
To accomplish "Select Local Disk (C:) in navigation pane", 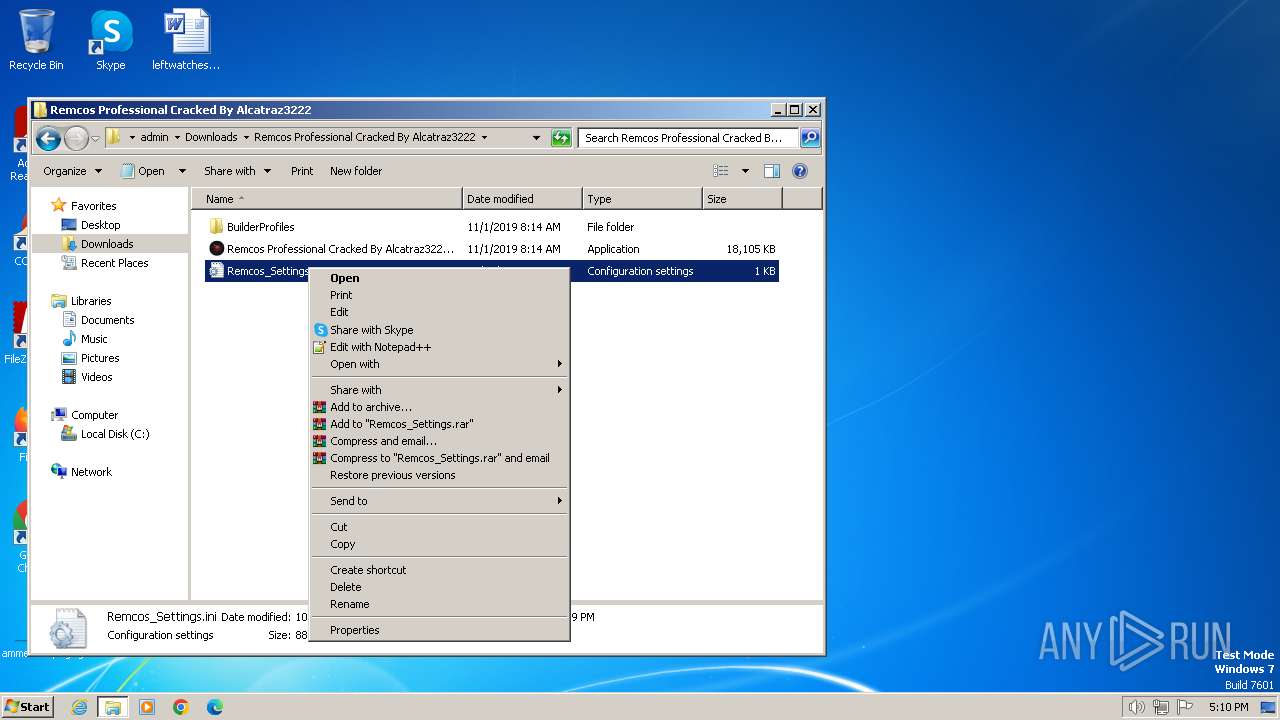I will (x=115, y=434).
